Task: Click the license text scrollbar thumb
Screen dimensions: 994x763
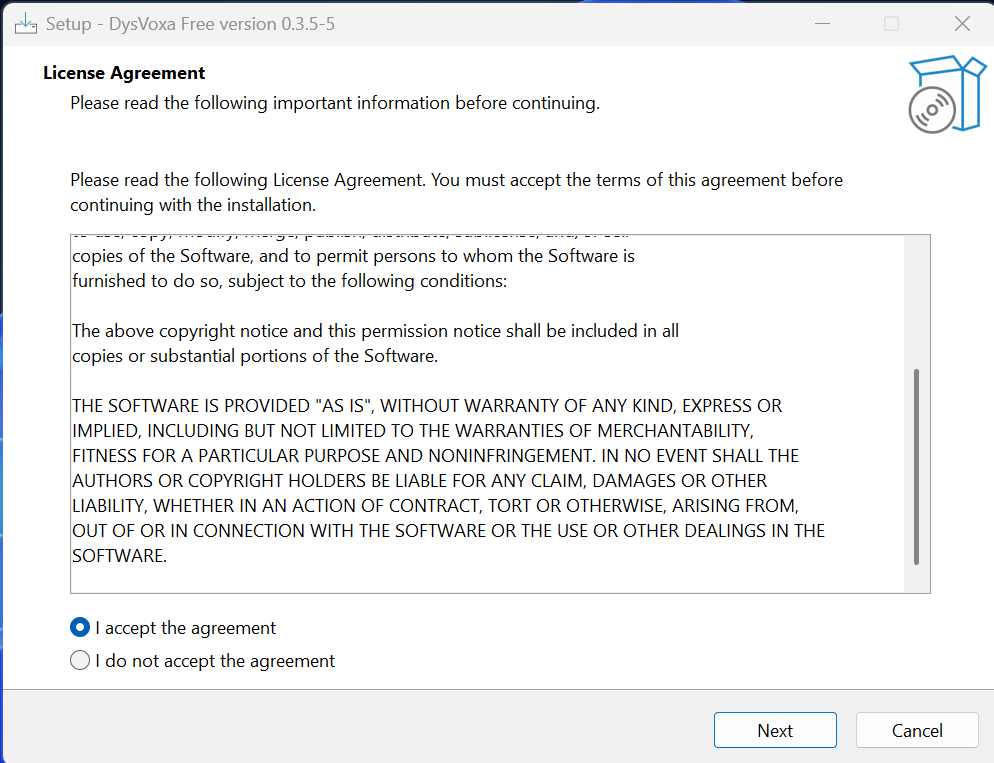Action: (x=916, y=466)
